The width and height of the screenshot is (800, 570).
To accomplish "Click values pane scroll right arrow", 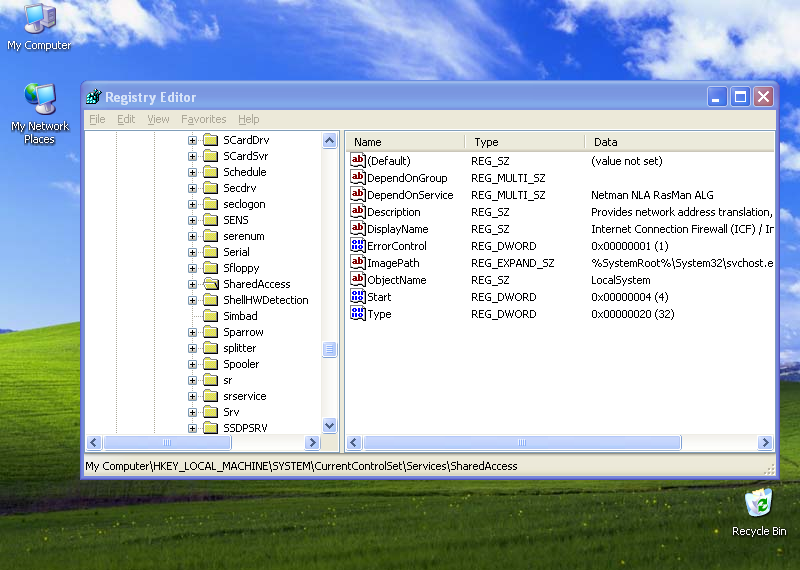I will [765, 442].
